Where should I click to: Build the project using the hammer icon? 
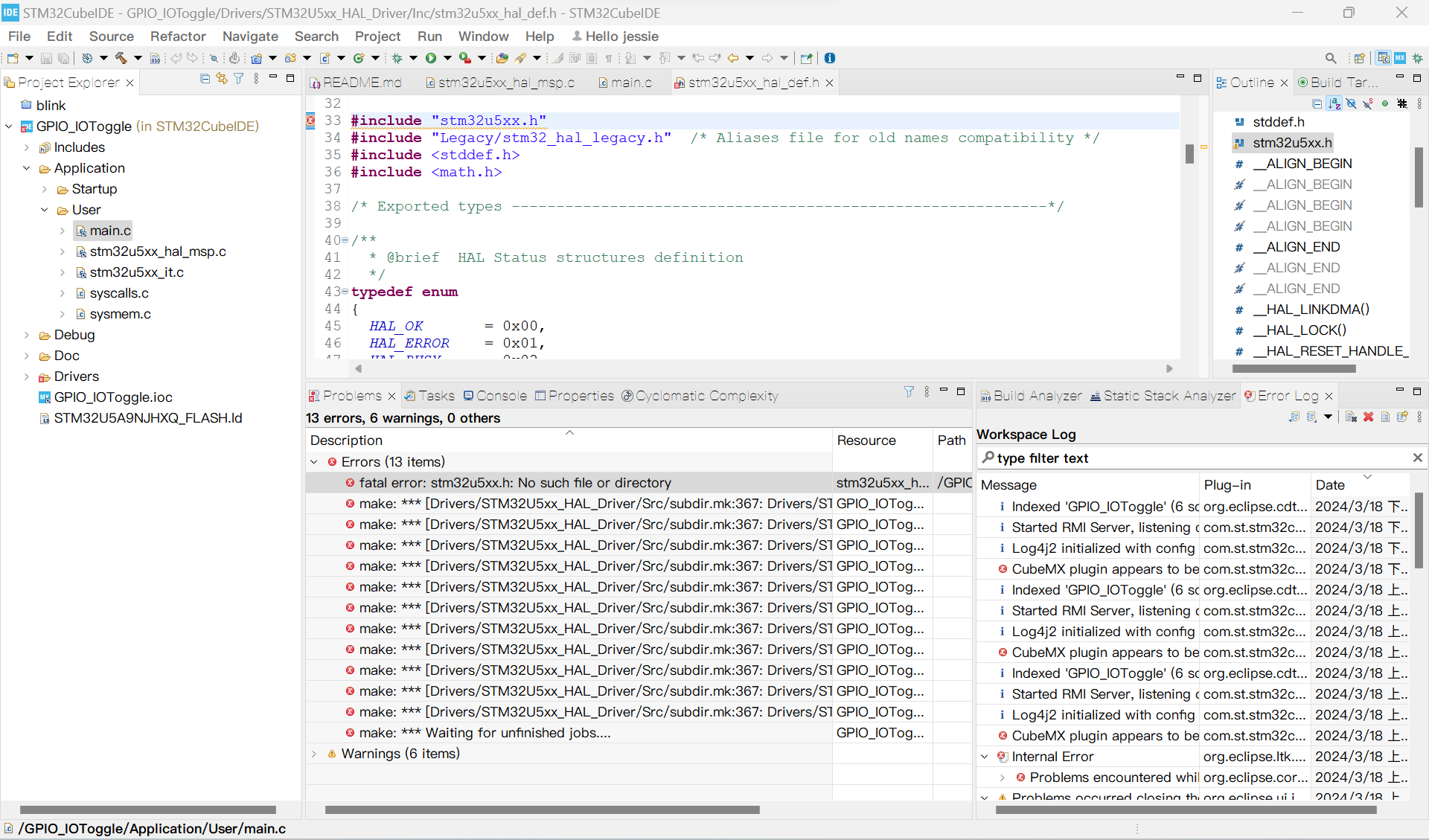pyautogui.click(x=121, y=58)
